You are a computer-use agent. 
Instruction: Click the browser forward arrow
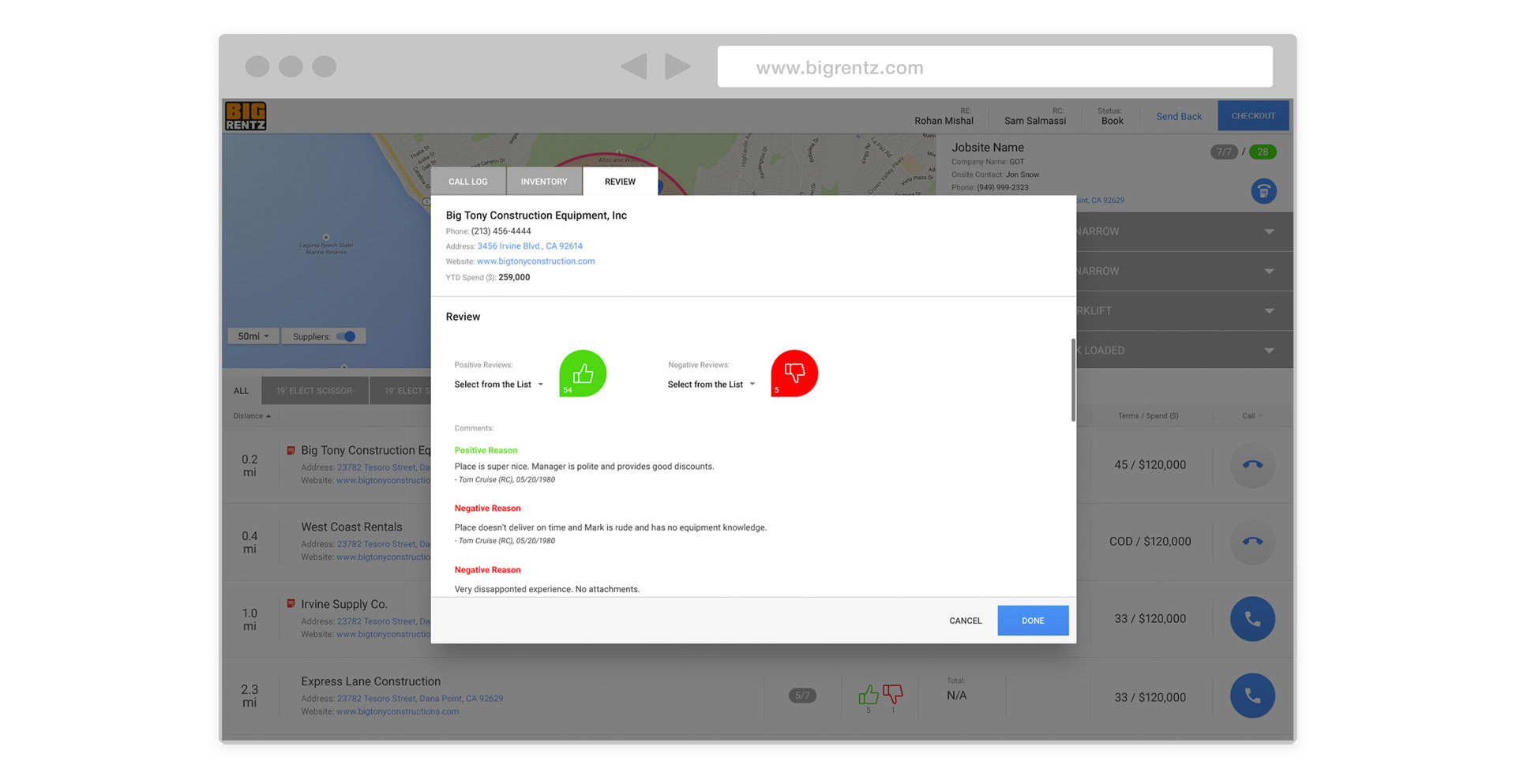[x=677, y=66]
